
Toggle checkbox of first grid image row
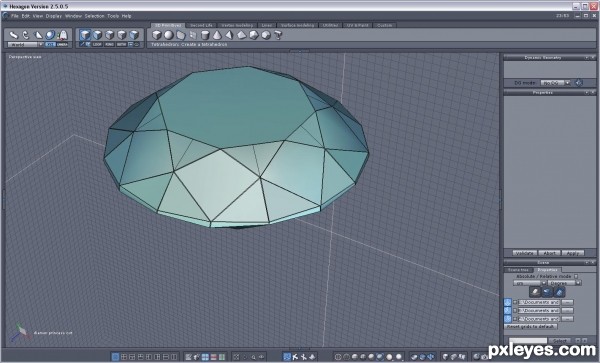[515, 302]
